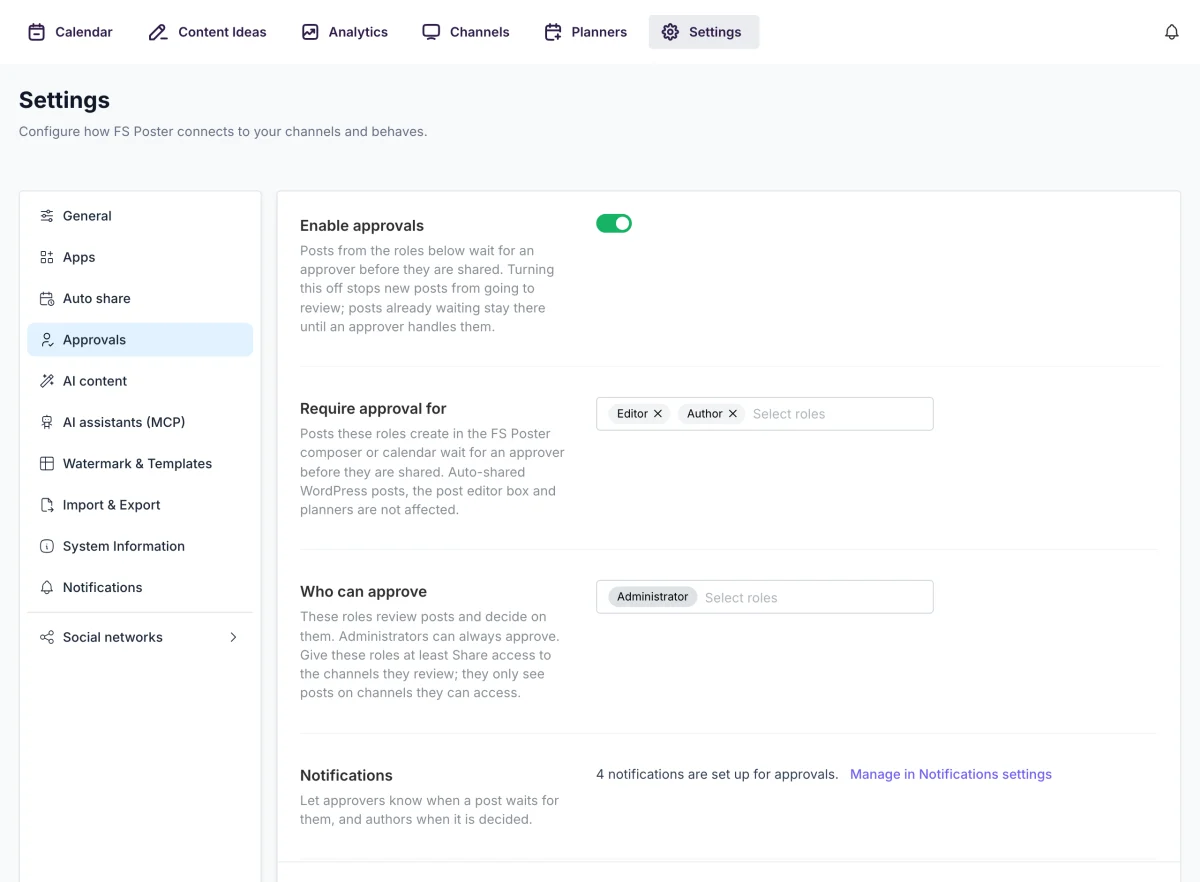Open the Channels tab
This screenshot has width=1200, height=882.
click(x=466, y=32)
